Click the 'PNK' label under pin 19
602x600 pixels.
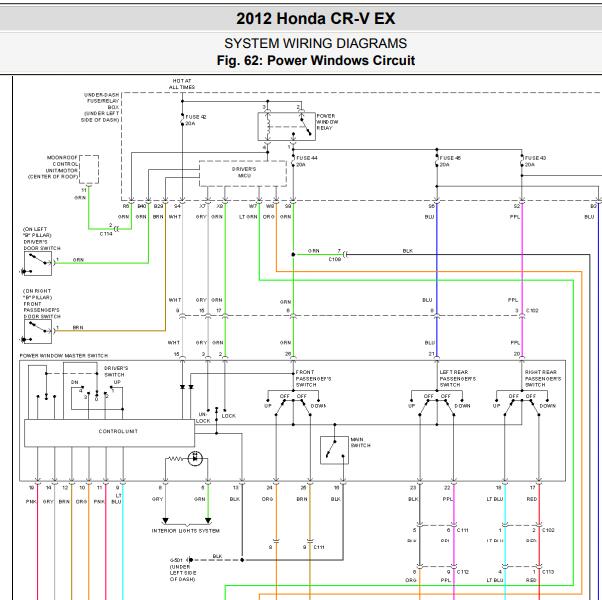coord(31,502)
